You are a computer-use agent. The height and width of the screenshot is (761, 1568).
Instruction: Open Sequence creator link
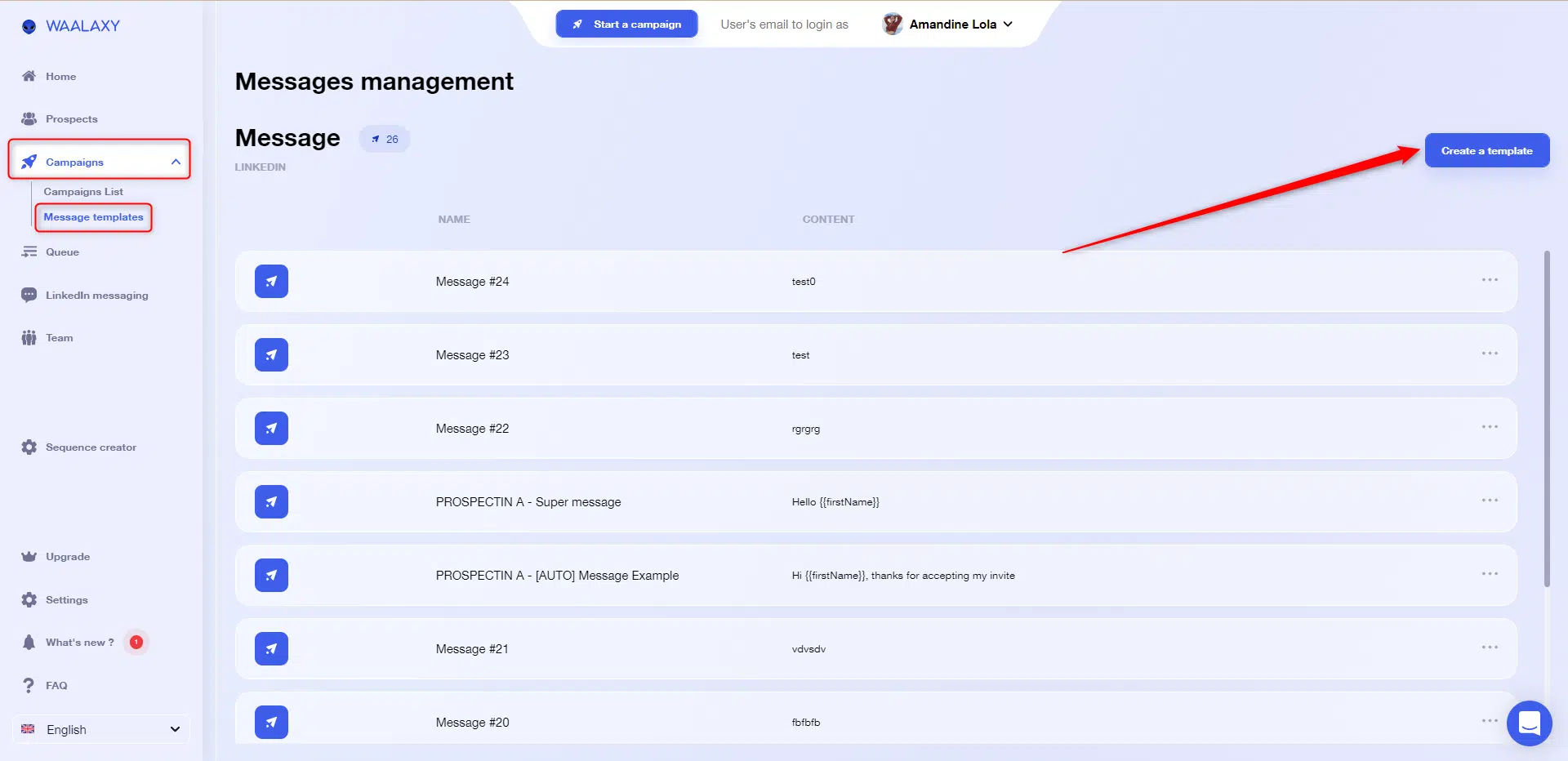[91, 447]
